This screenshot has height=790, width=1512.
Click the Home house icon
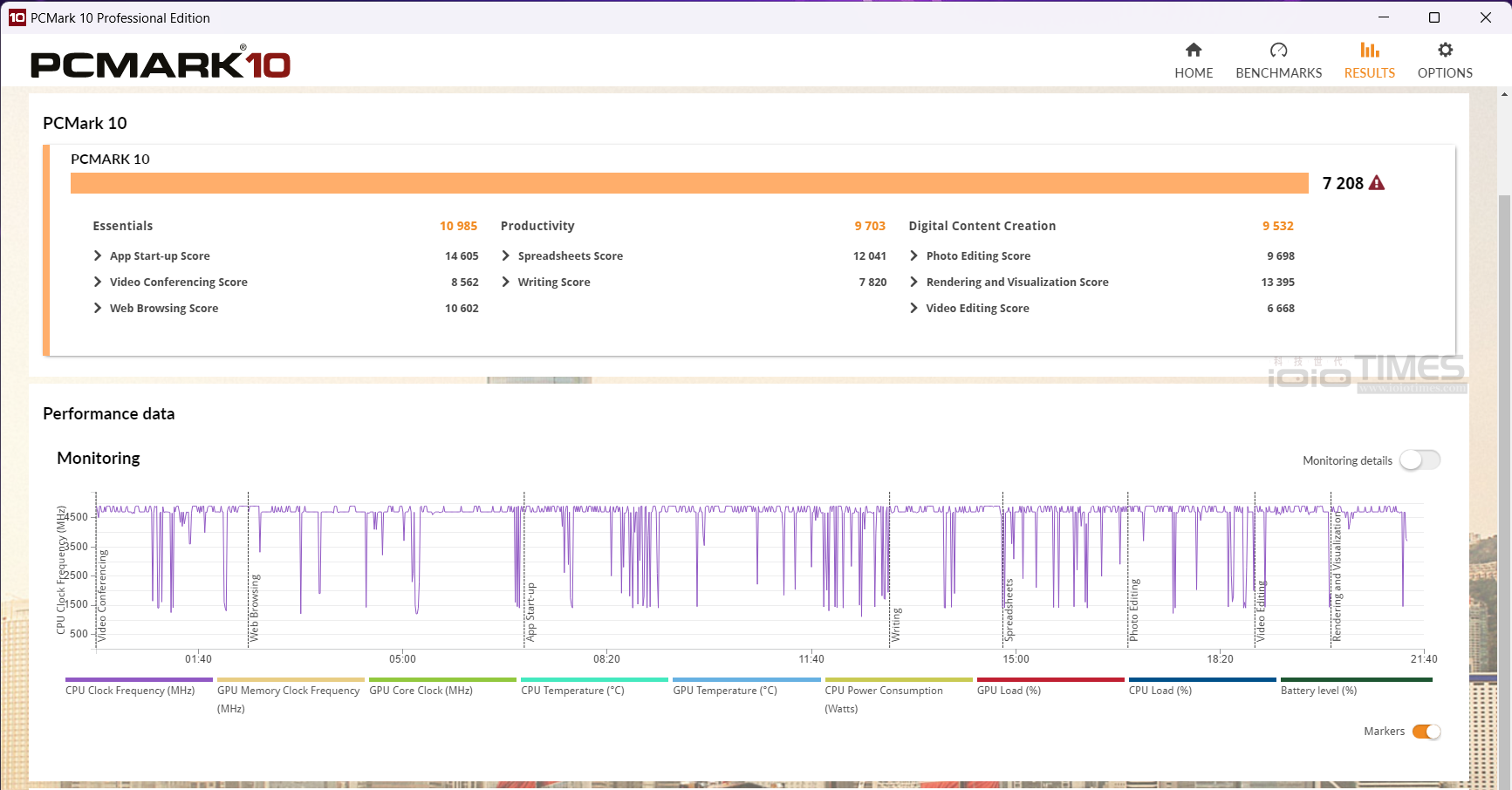[1193, 51]
